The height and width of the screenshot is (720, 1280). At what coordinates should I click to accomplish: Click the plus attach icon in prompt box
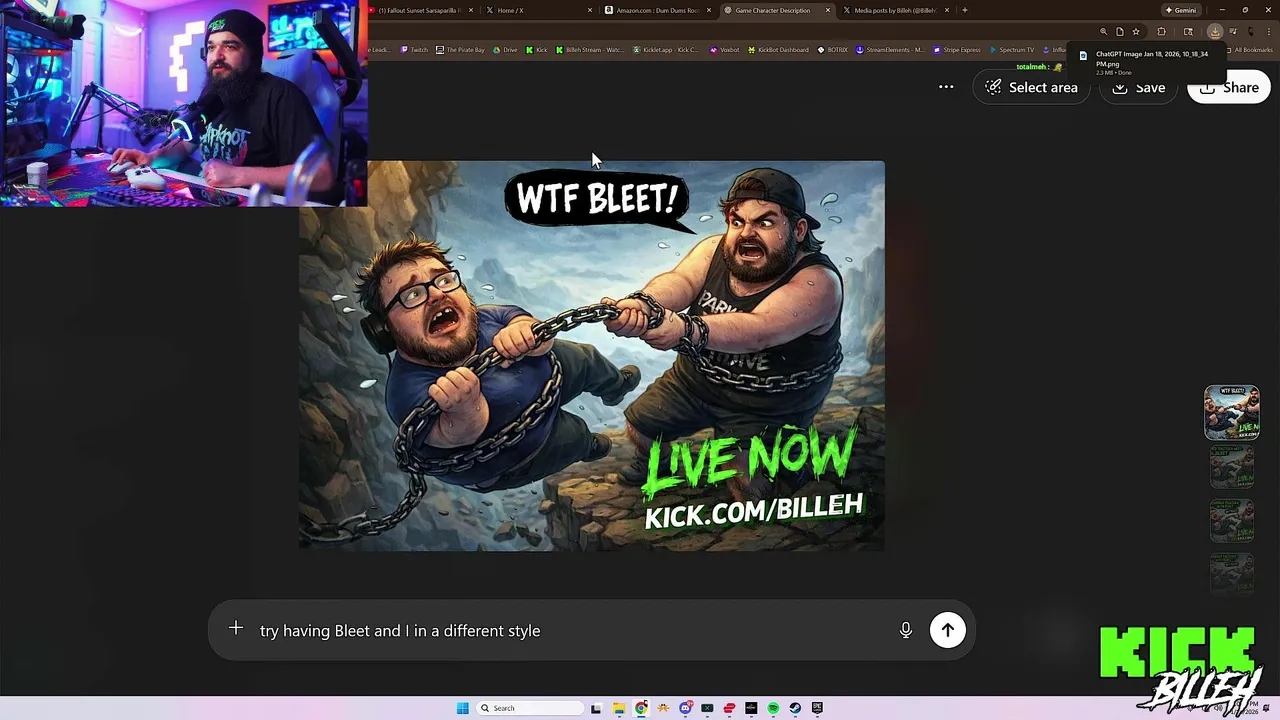tap(236, 629)
